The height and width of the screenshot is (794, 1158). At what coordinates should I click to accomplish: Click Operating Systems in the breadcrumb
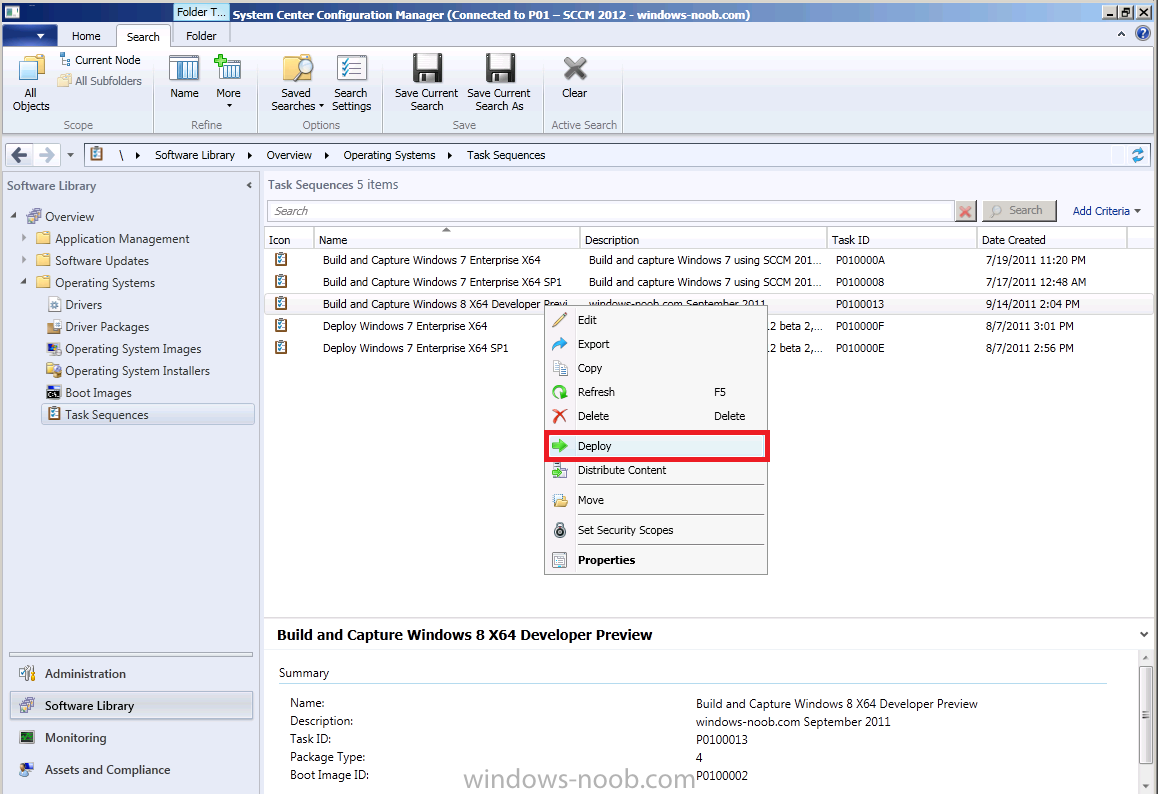coord(389,155)
